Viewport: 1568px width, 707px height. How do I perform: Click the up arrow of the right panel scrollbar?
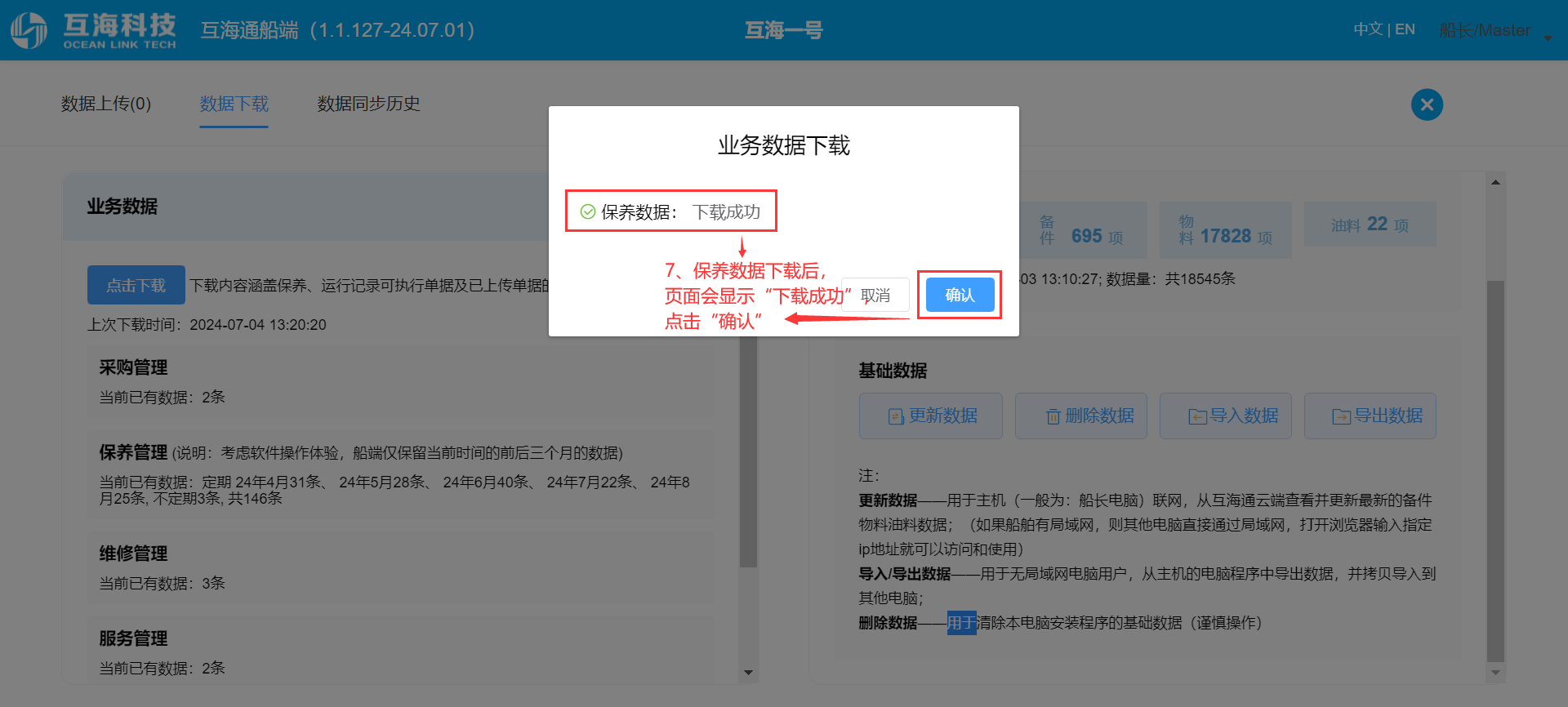(x=1495, y=182)
